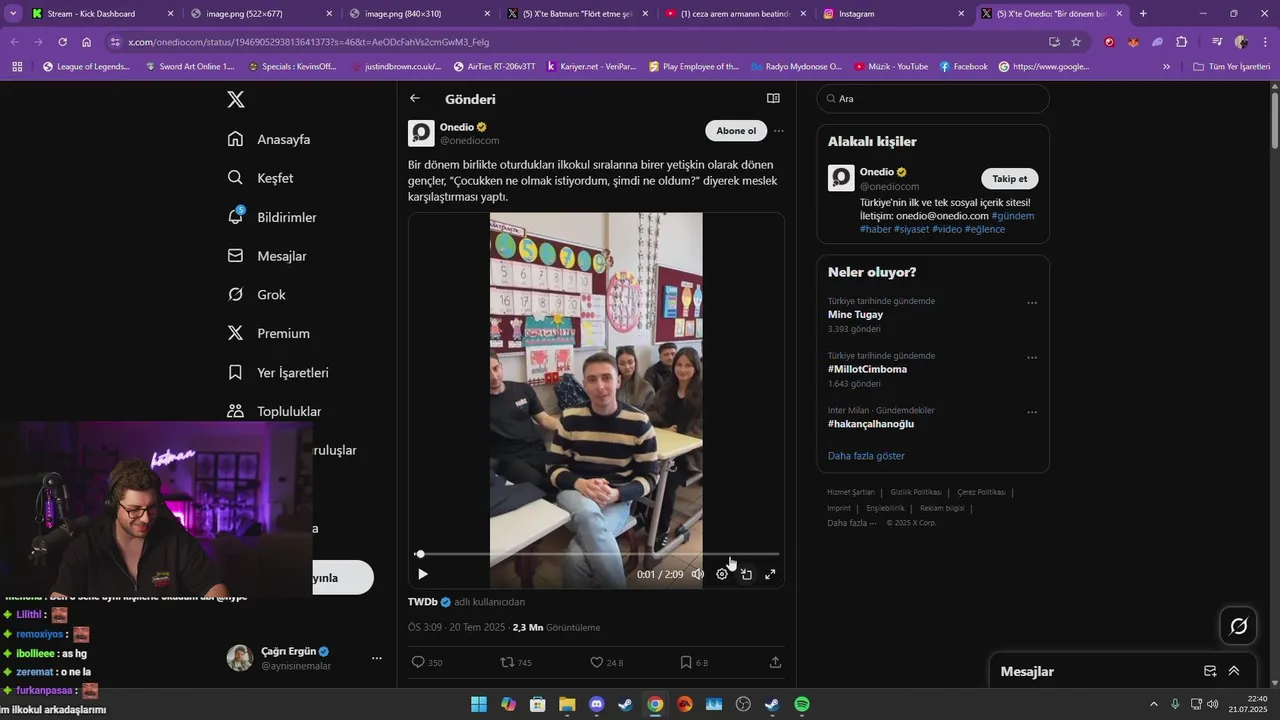Screen dimensions: 1280x720
Task: Reply to the post (350 comments)
Action: coord(427,662)
